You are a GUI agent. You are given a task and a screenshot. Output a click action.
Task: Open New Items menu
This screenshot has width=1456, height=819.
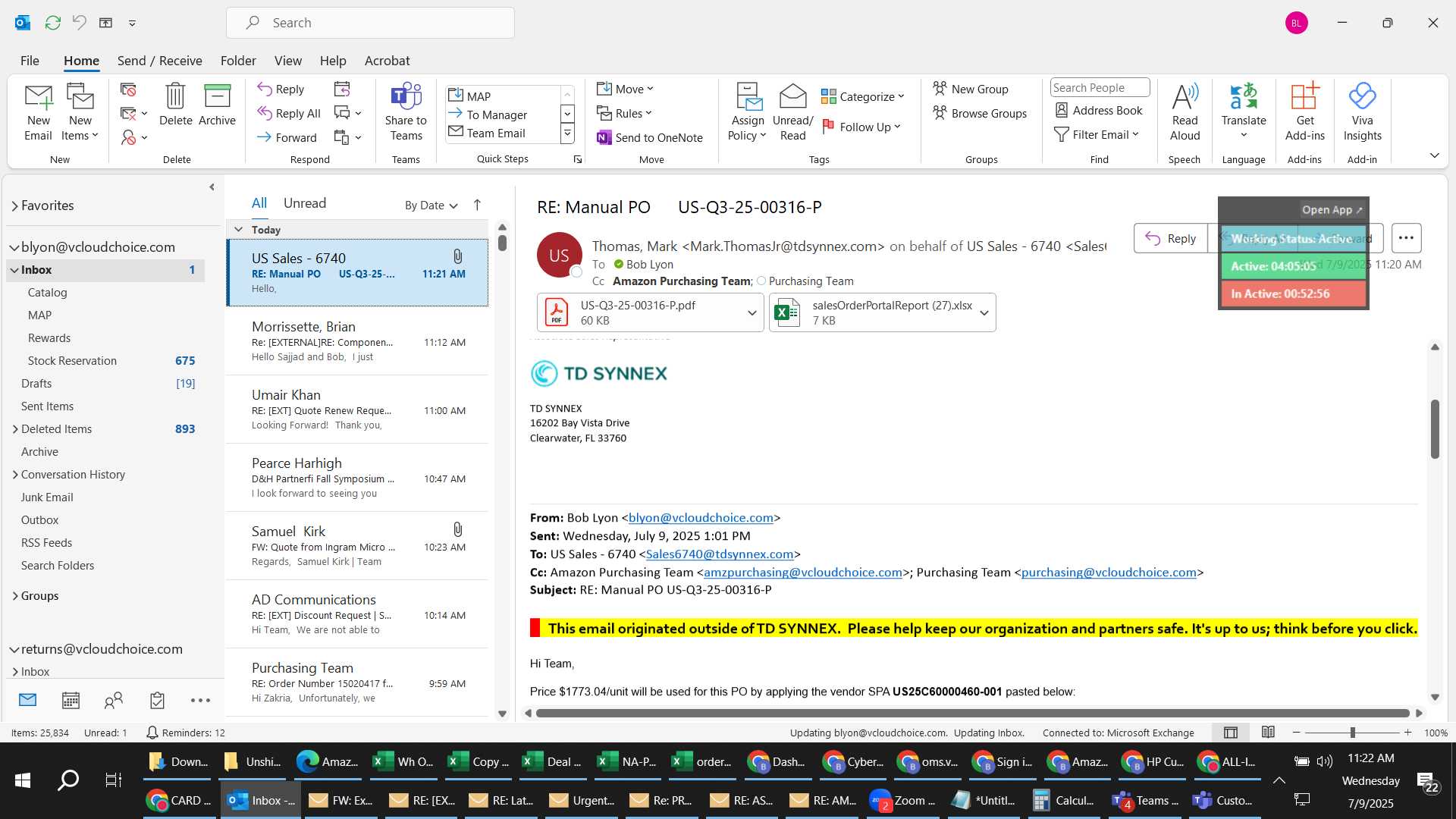80,112
